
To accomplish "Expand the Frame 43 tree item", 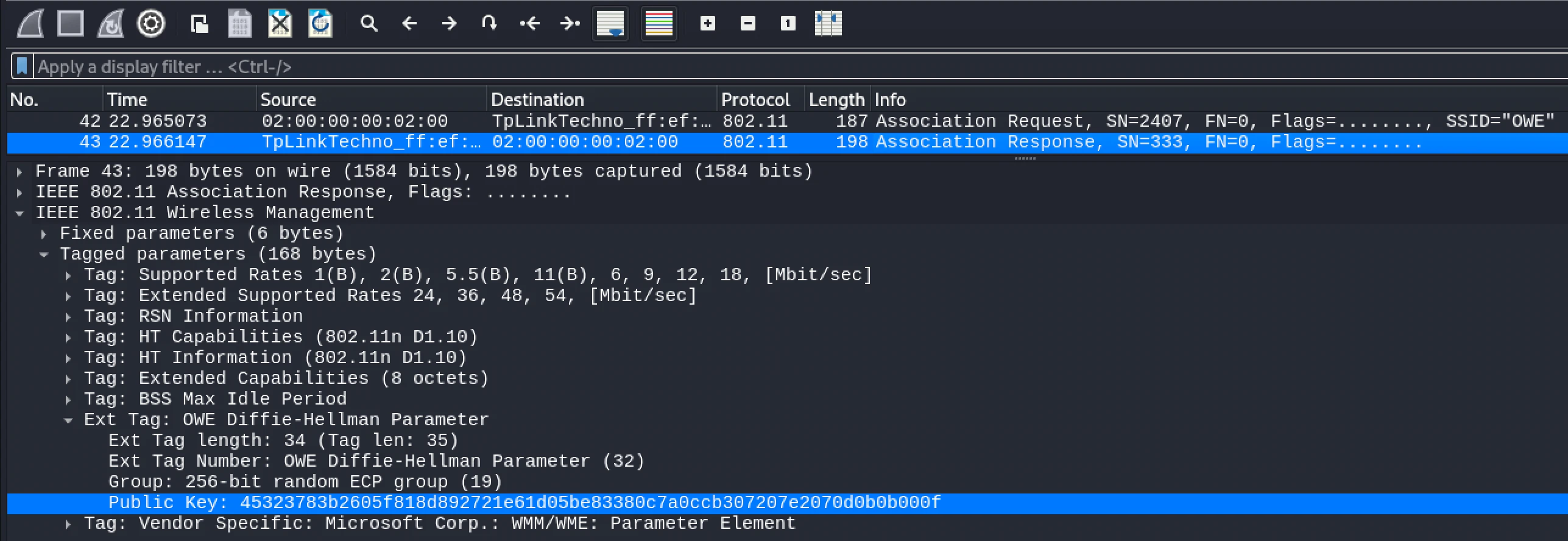I will tap(19, 172).
